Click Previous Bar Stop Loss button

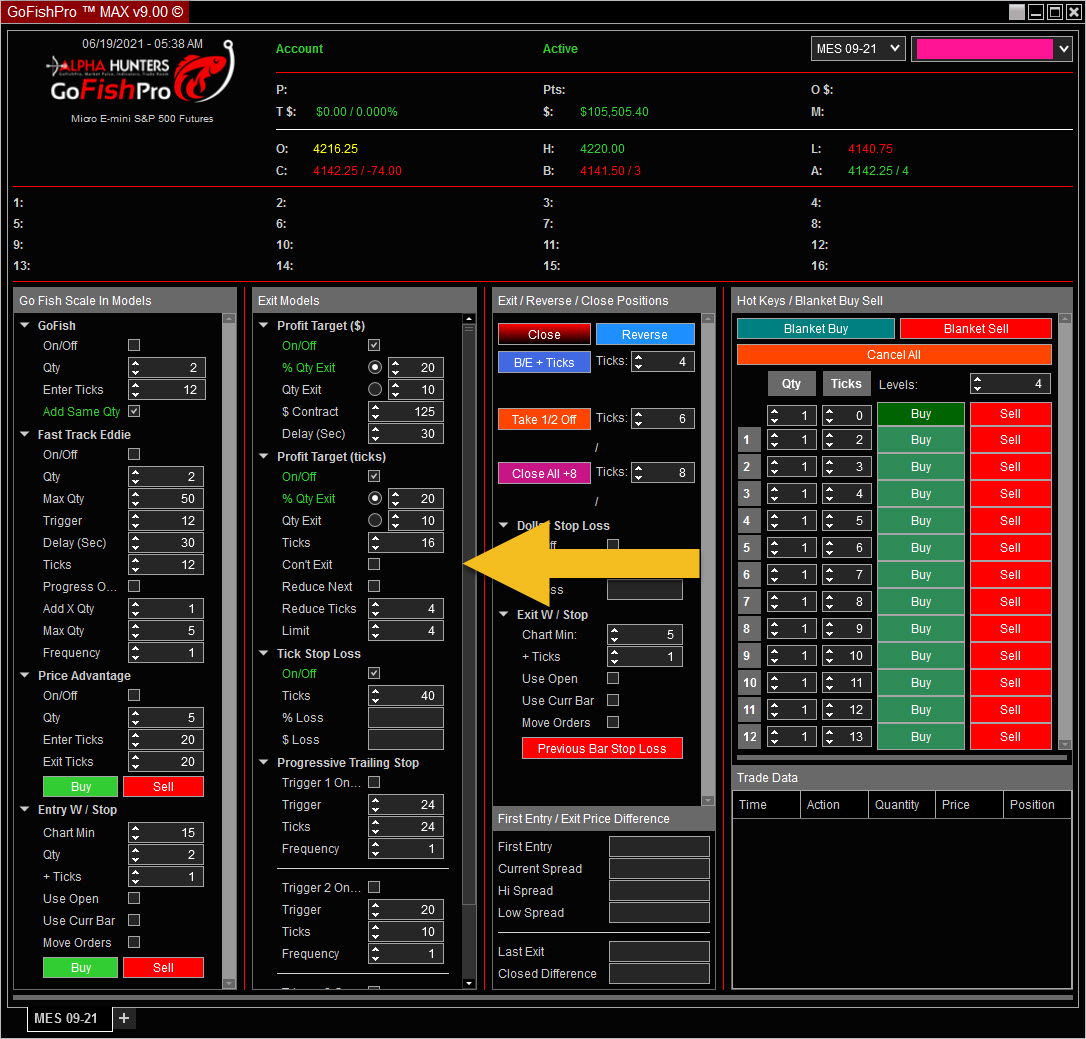(602, 748)
